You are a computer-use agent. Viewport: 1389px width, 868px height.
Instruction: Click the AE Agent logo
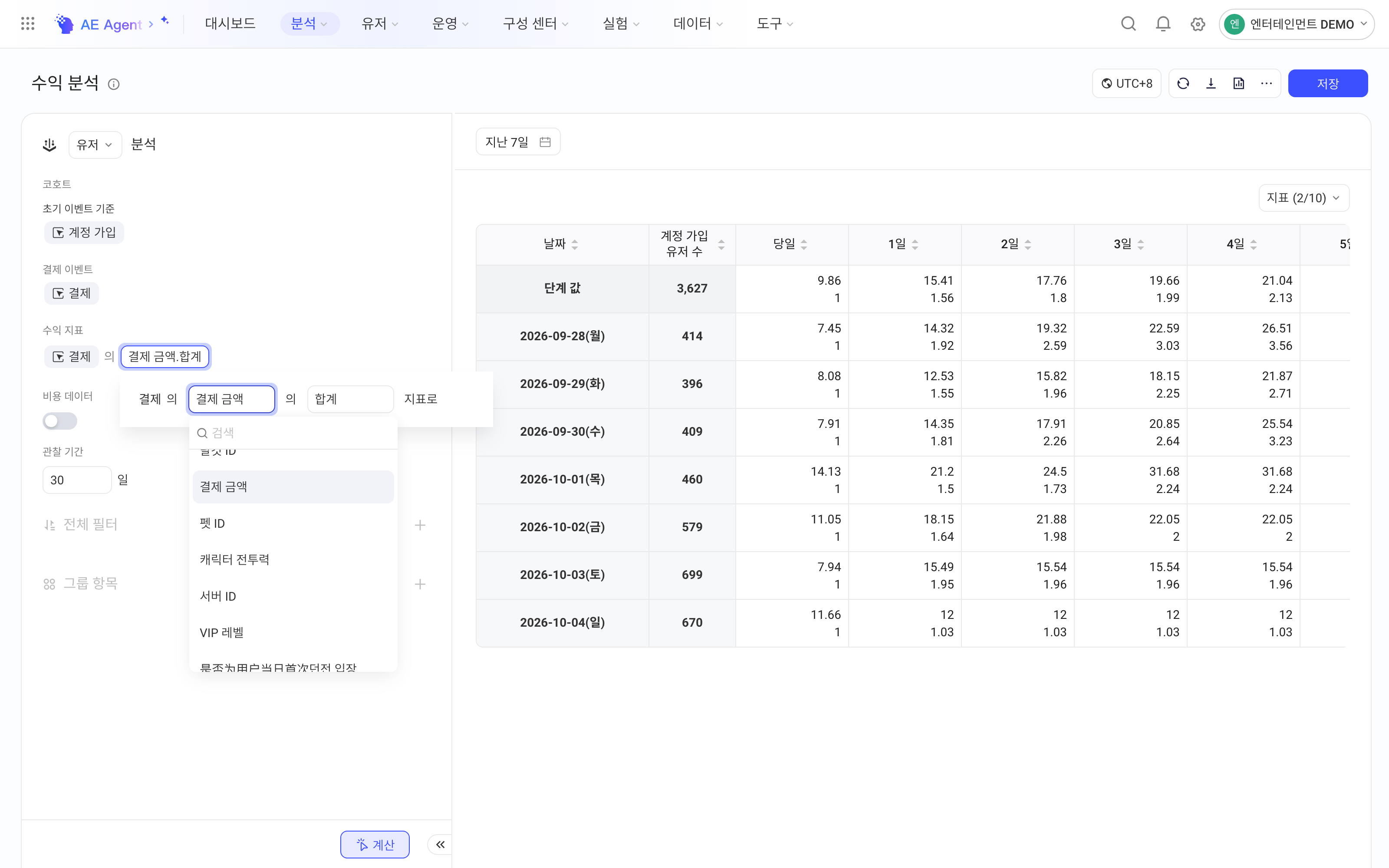pos(98,24)
